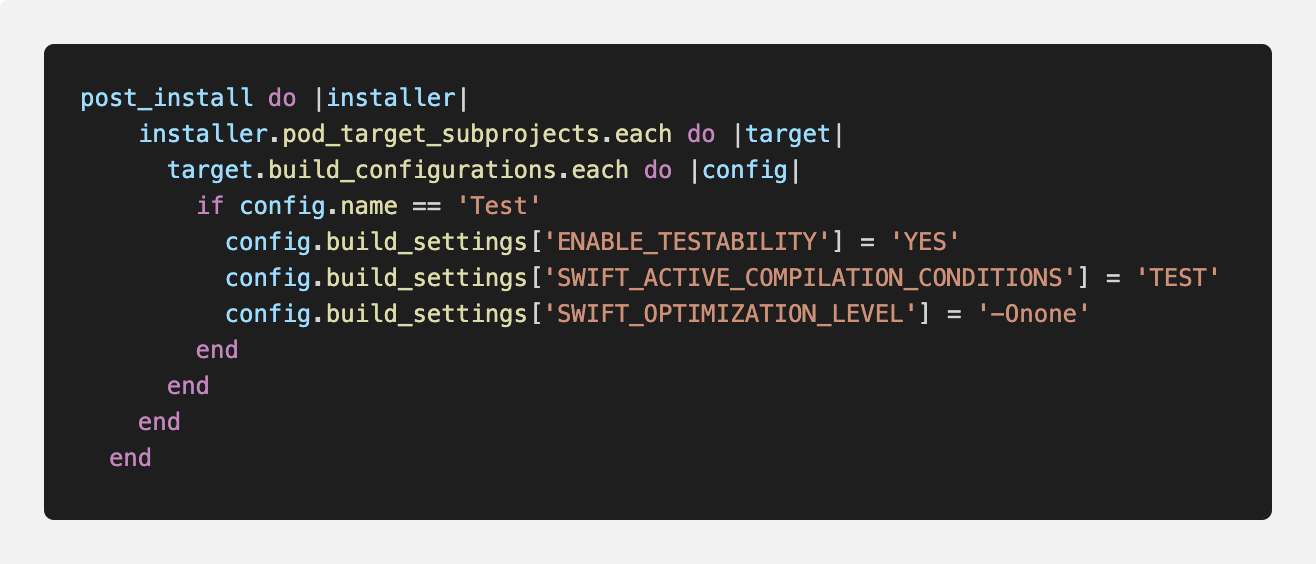Click the post_install keyword
The width and height of the screenshot is (1316, 564).
167,98
